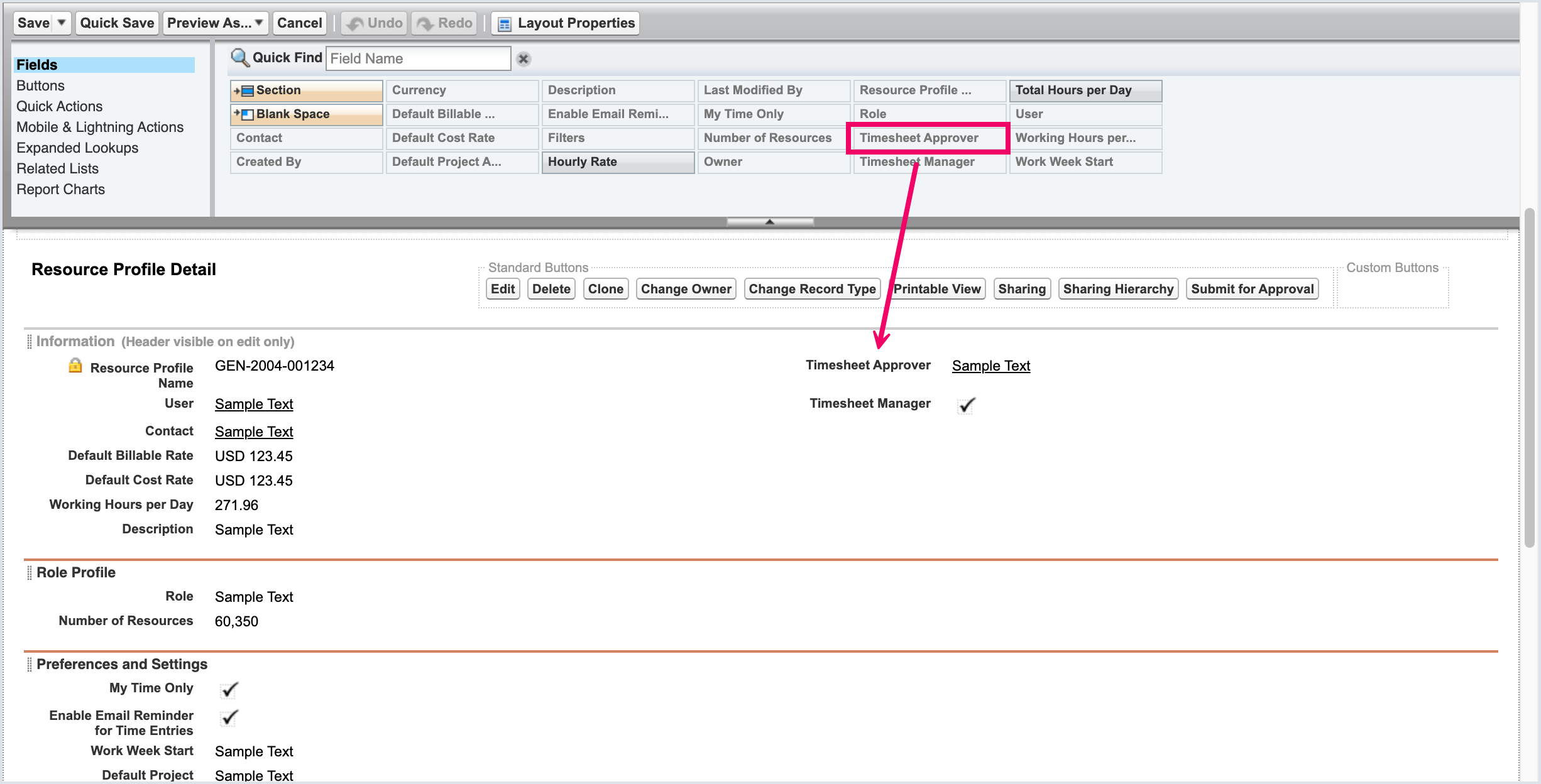Click the Enable Email Reminder checkmark
Image resolution: width=1541 pixels, height=784 pixels.
[229, 717]
